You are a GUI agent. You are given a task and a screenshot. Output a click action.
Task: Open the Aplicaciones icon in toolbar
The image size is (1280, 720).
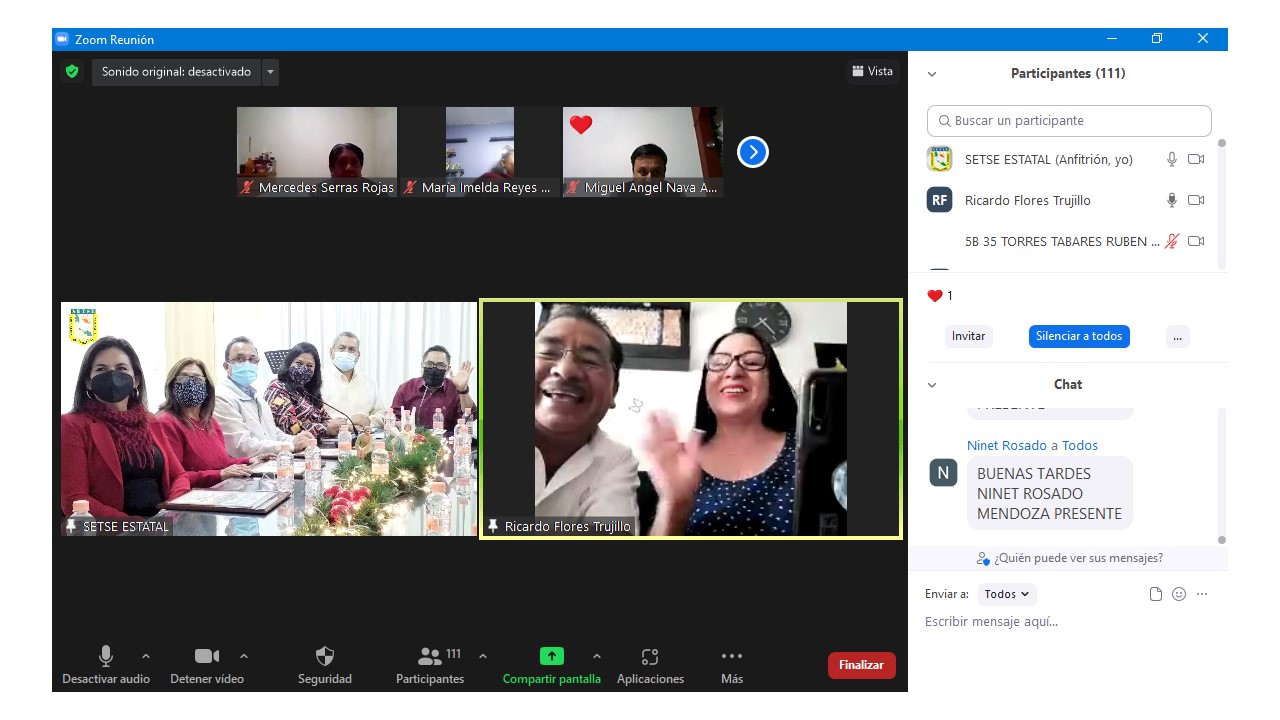(650, 657)
